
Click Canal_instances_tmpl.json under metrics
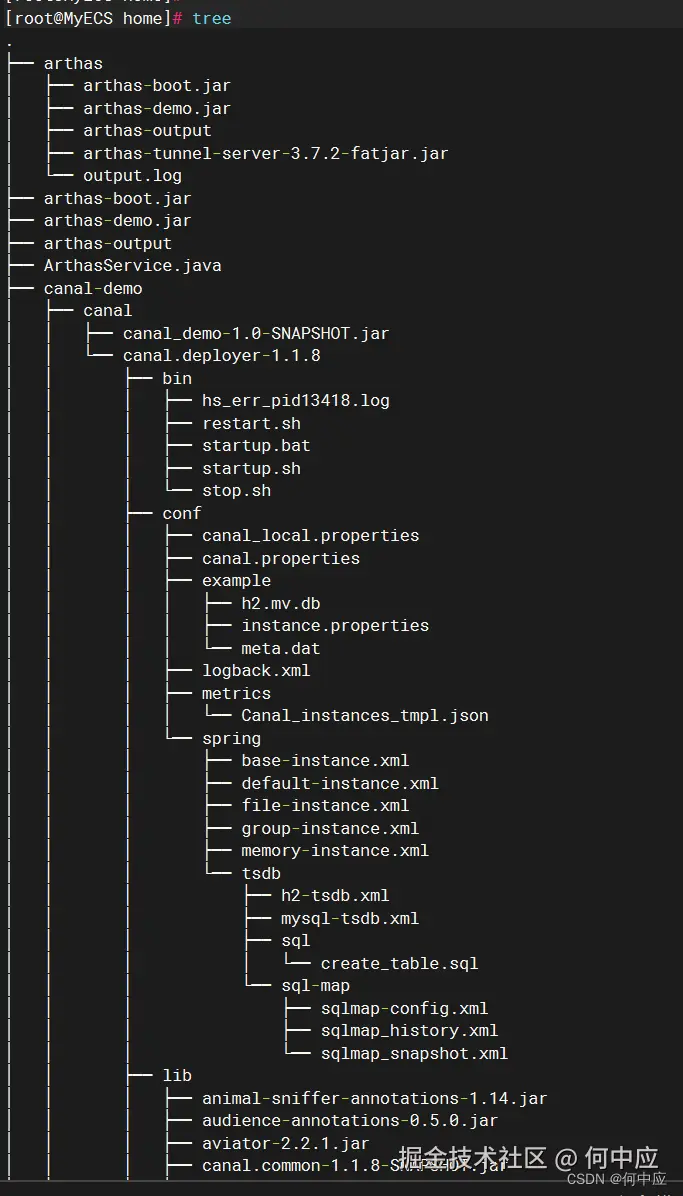coord(364,716)
